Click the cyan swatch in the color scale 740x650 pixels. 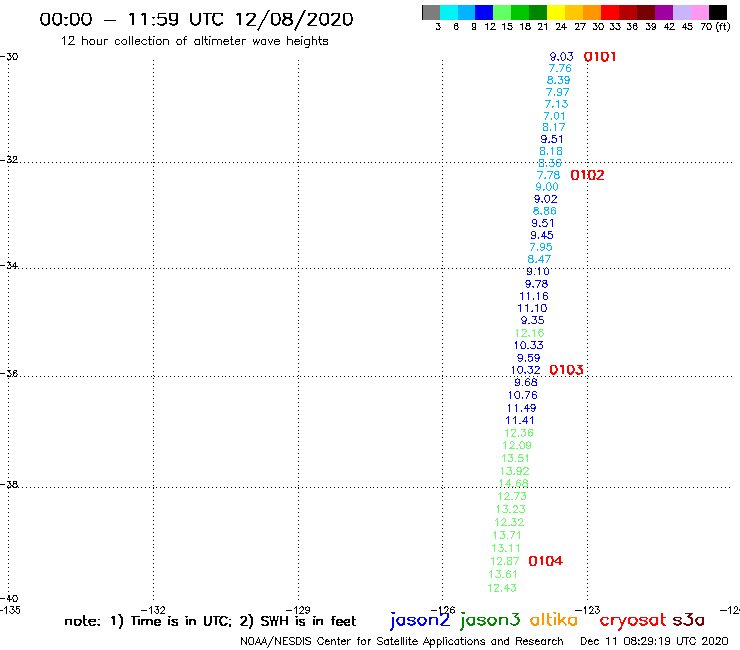(x=448, y=12)
